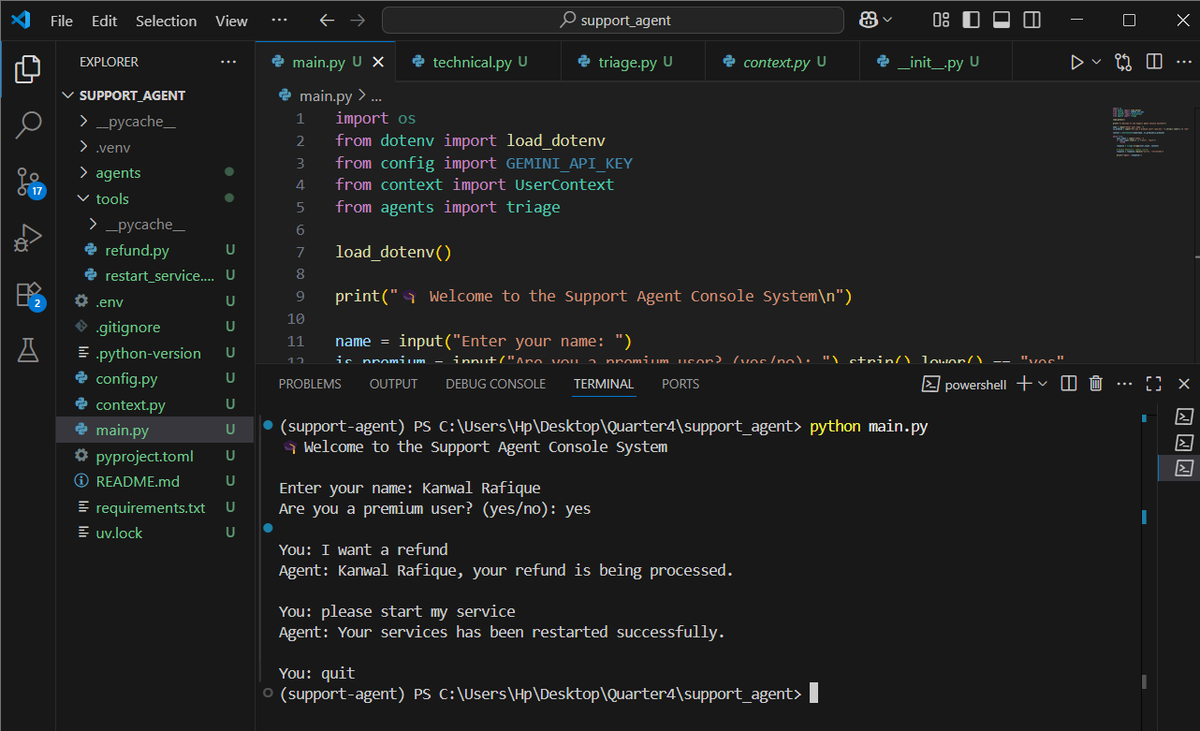Screen dimensions: 1200x731
Task: Split the terminal panel
Action: (x=1068, y=384)
